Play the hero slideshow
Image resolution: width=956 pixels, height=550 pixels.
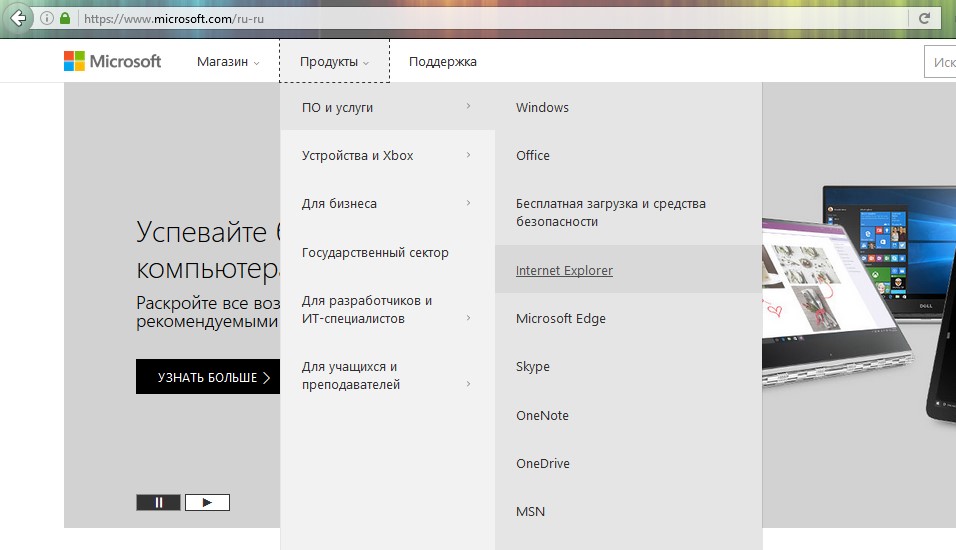coord(207,502)
